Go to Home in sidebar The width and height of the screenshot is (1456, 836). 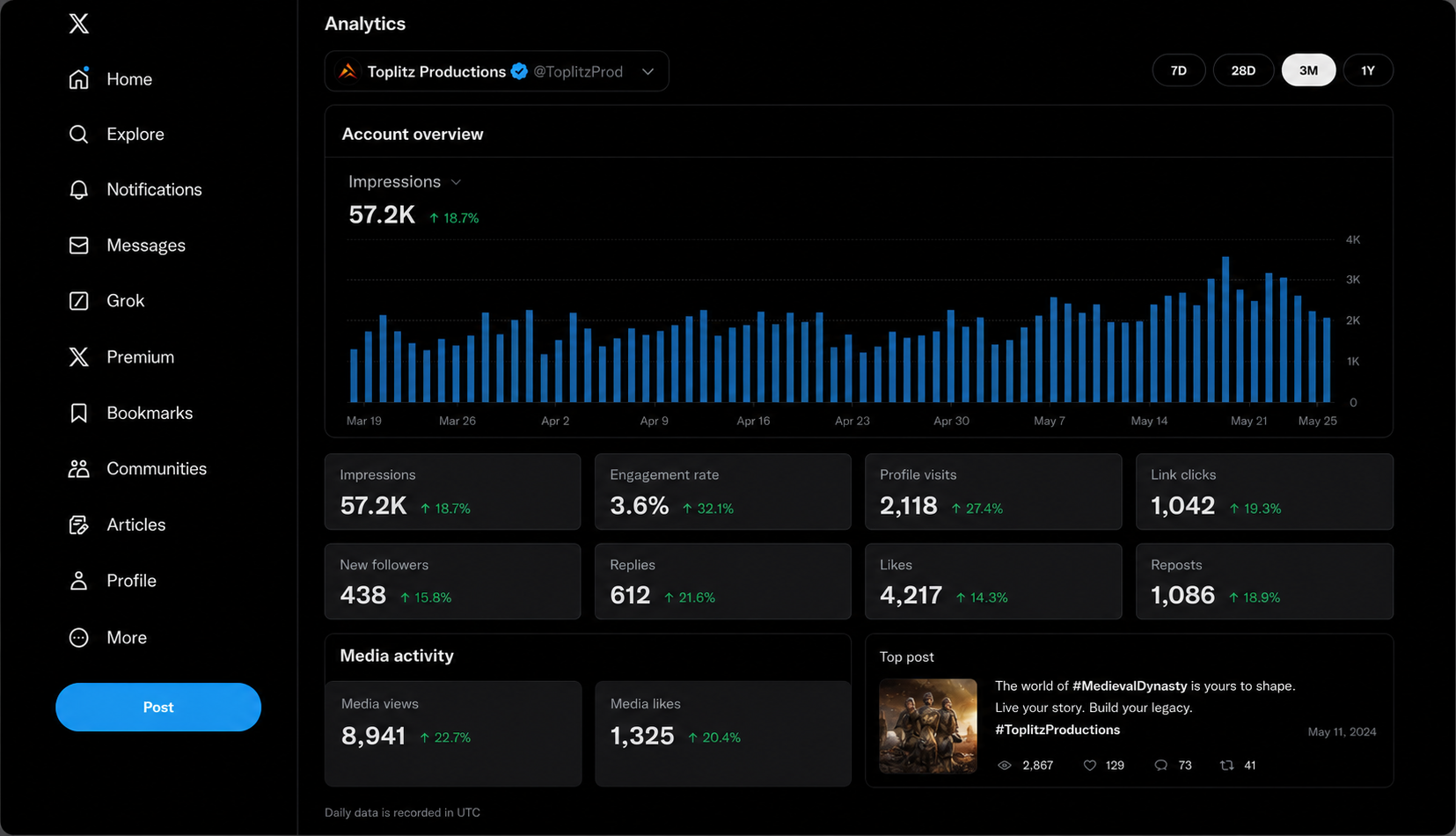pos(129,79)
